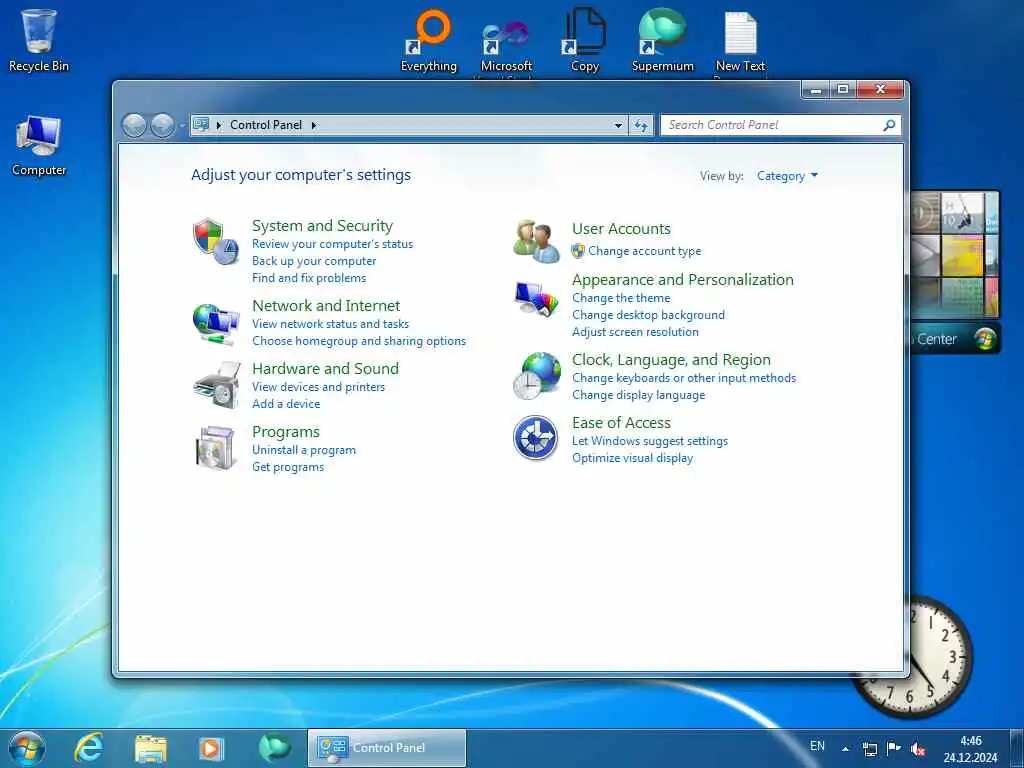Expand the arrow before Control Panel breadcrumb
The image size is (1024, 768).
[218, 125]
